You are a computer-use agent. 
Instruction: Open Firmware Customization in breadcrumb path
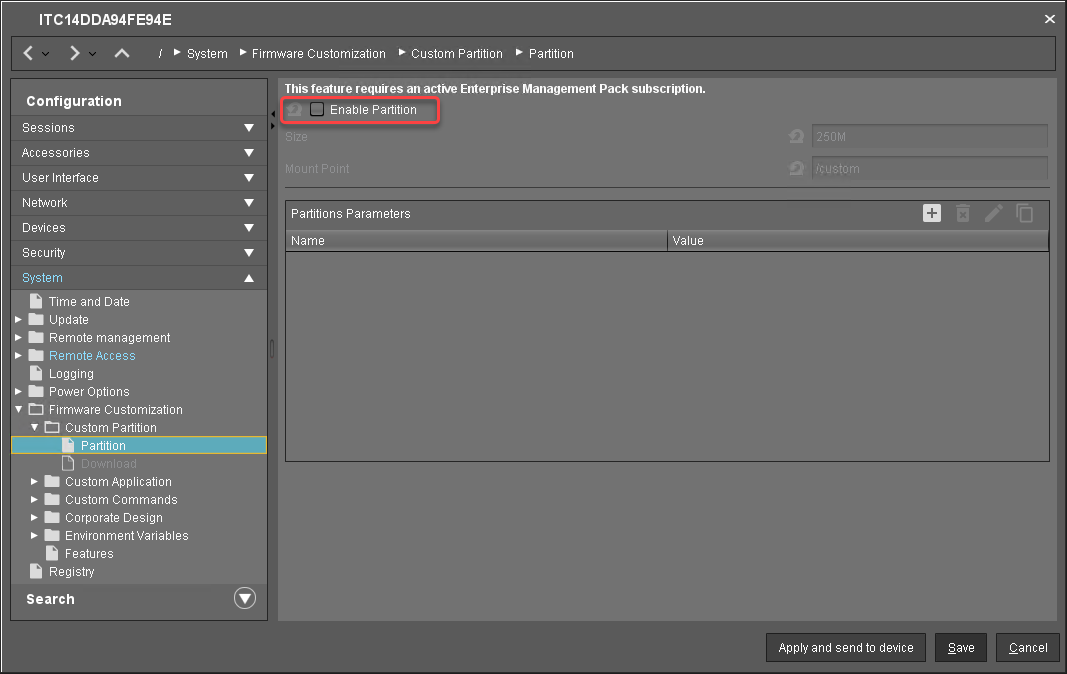pos(318,54)
